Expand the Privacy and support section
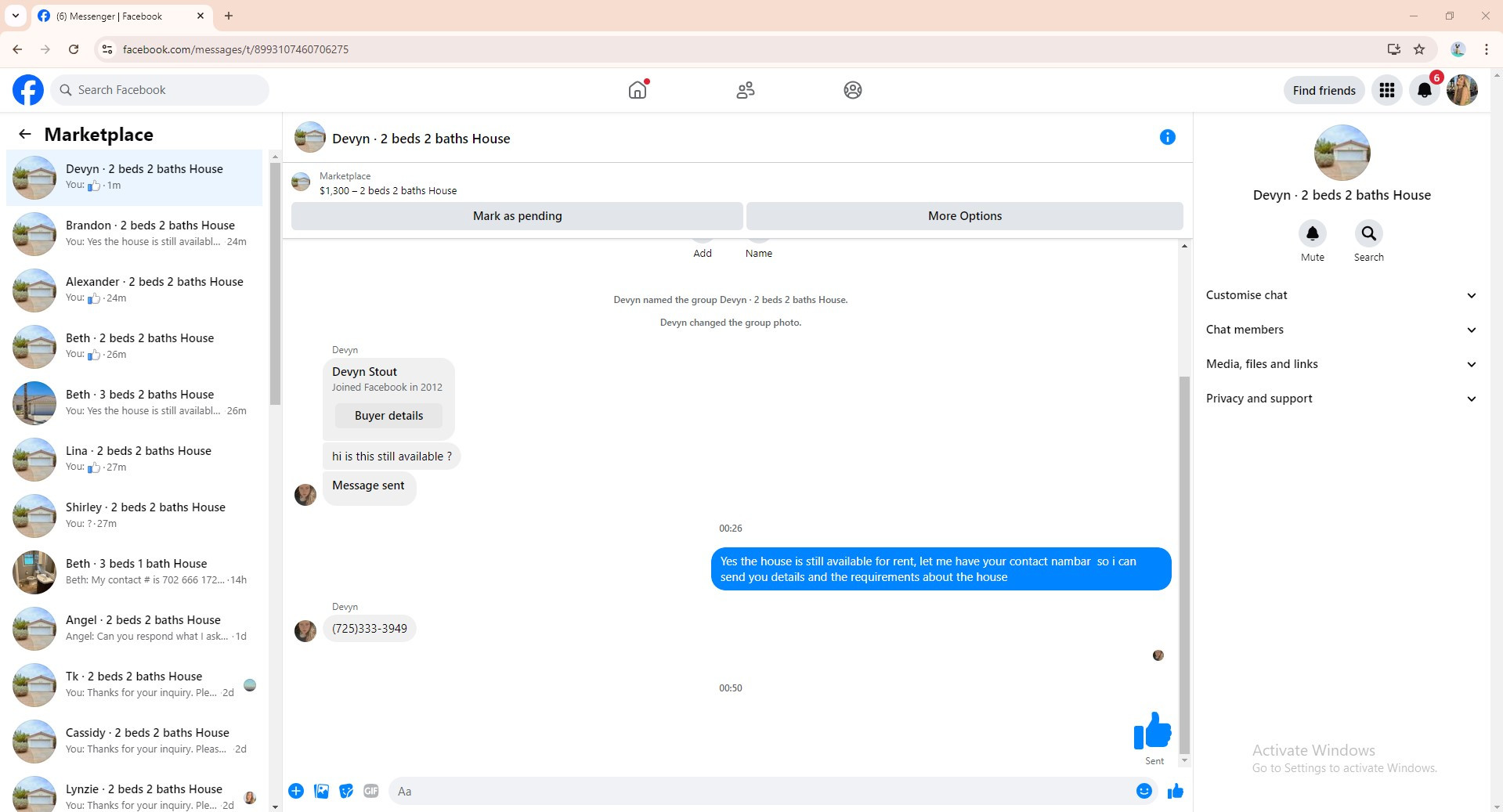The image size is (1503, 812). click(1342, 399)
